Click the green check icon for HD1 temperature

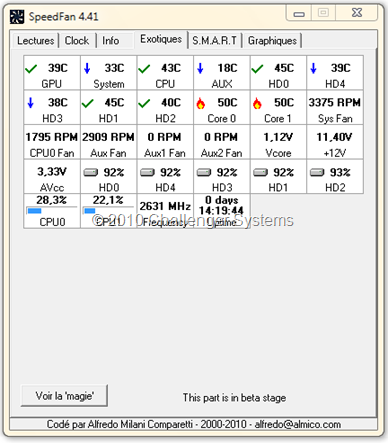click(x=87, y=104)
